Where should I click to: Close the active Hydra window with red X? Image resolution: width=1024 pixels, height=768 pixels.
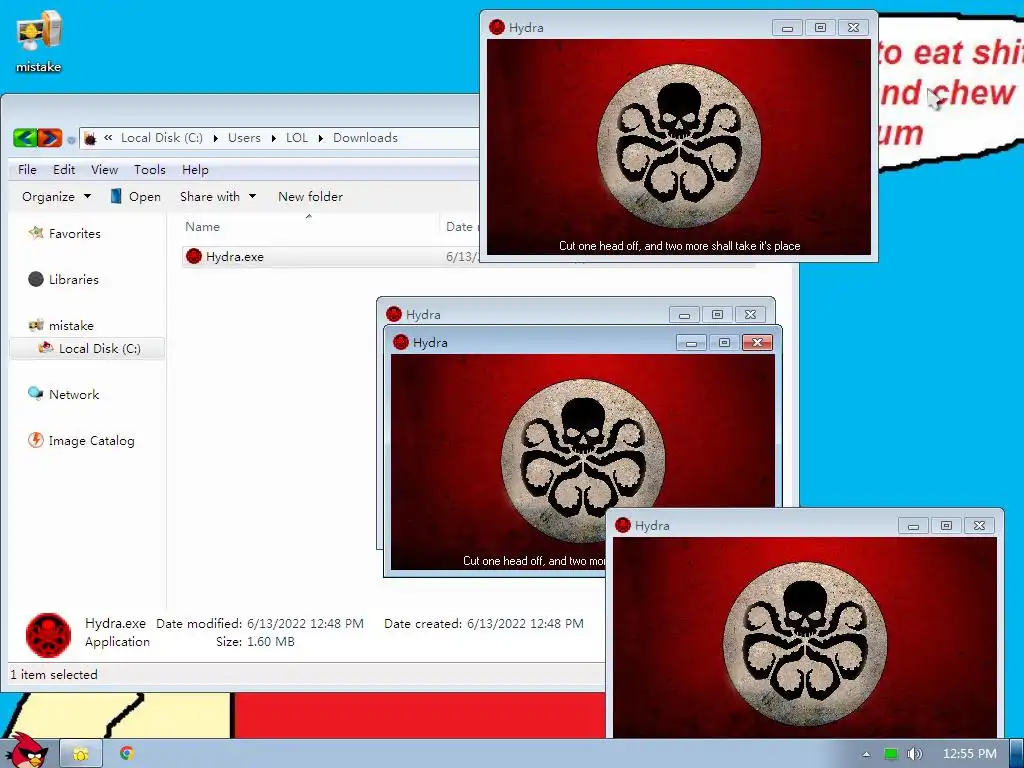[758, 343]
